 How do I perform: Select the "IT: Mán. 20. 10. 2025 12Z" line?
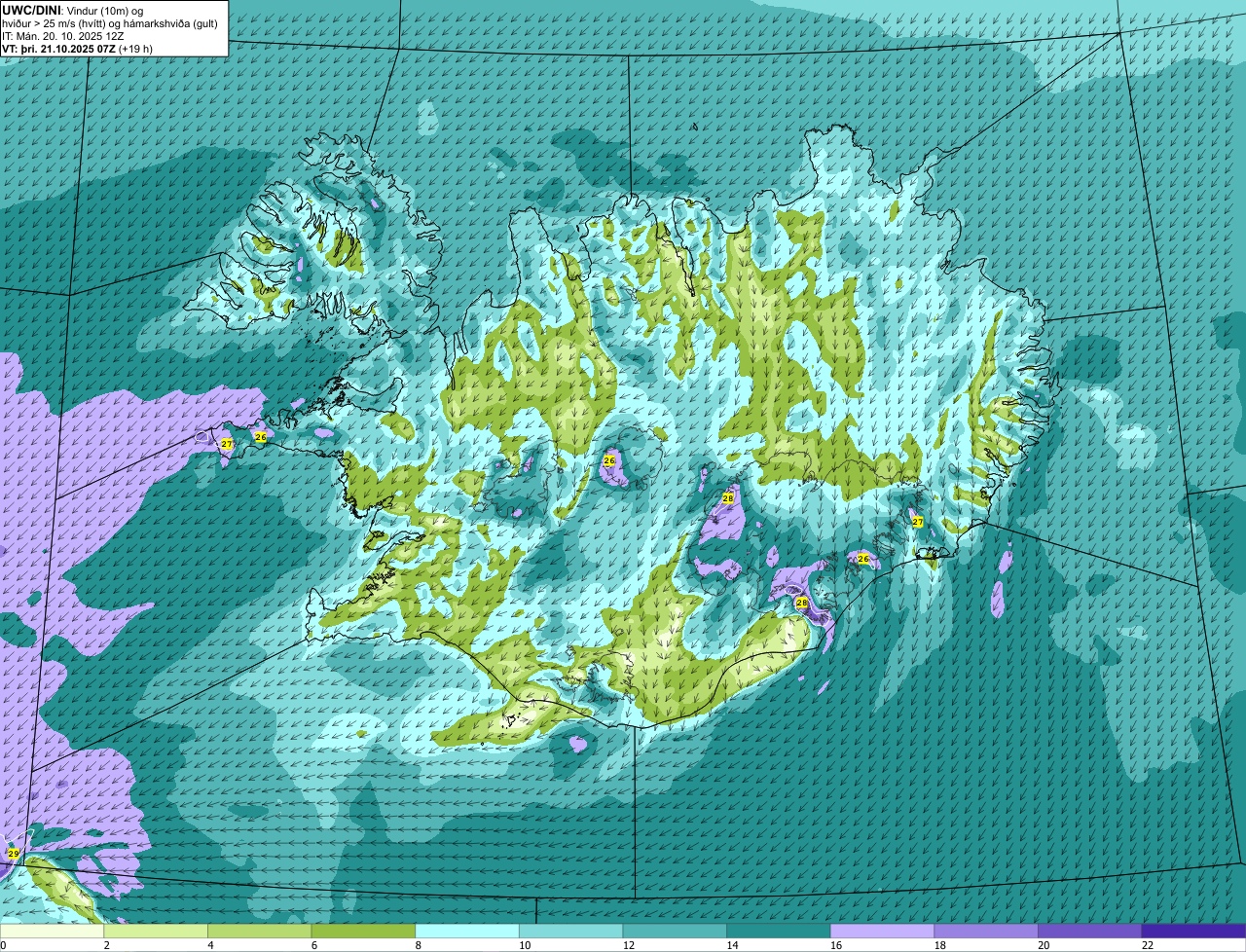tap(63, 36)
